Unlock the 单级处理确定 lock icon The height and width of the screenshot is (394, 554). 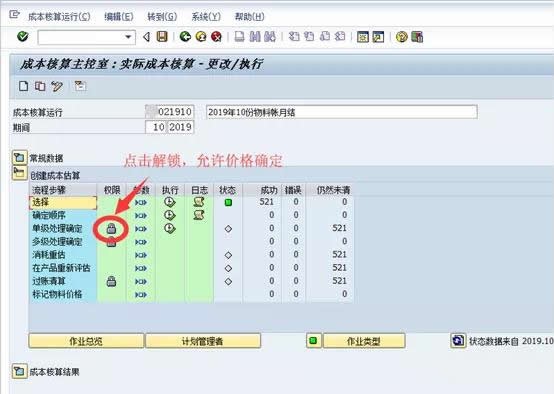pyautogui.click(x=111, y=229)
